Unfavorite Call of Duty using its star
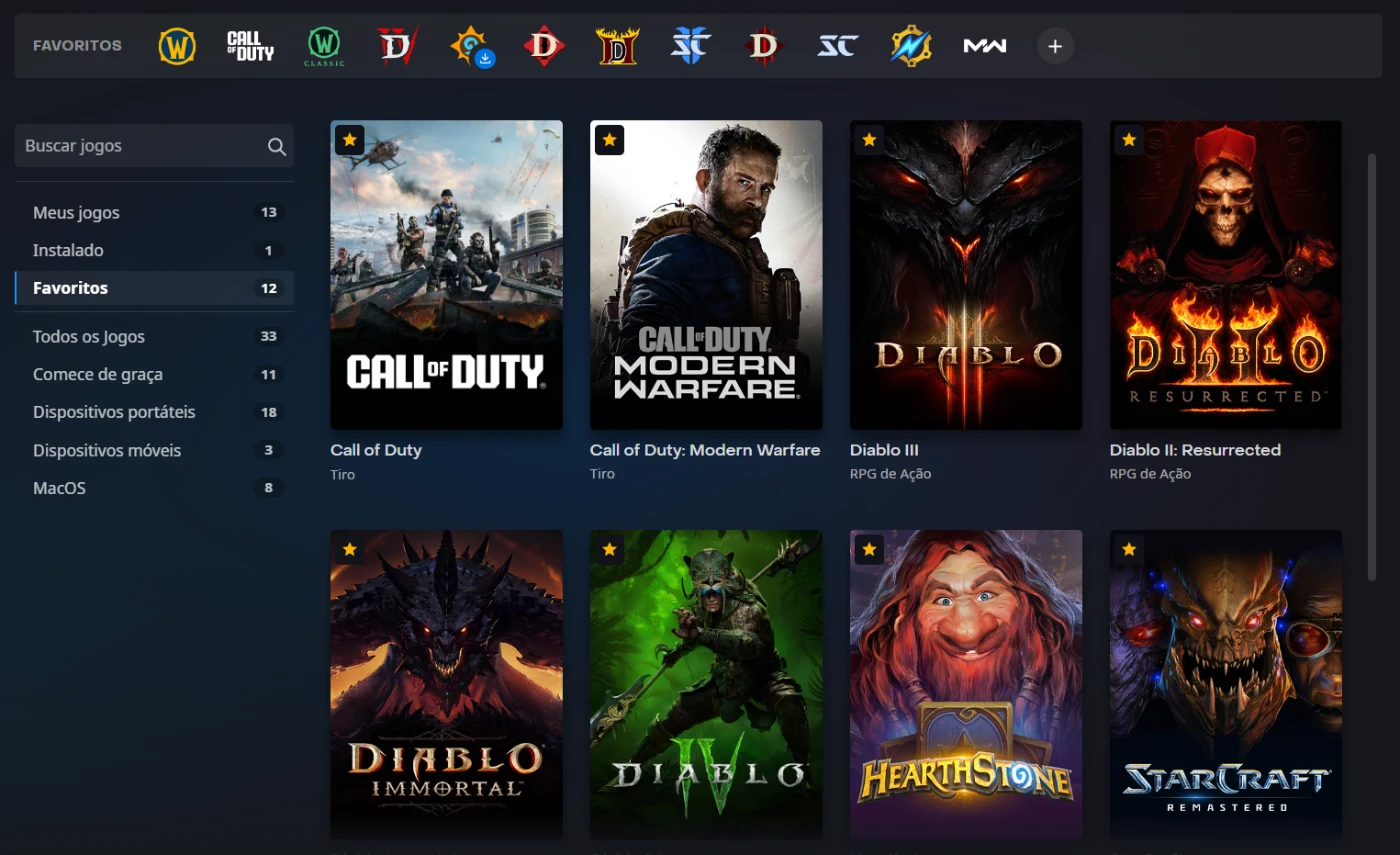Image resolution: width=1400 pixels, height=855 pixels. [x=349, y=140]
